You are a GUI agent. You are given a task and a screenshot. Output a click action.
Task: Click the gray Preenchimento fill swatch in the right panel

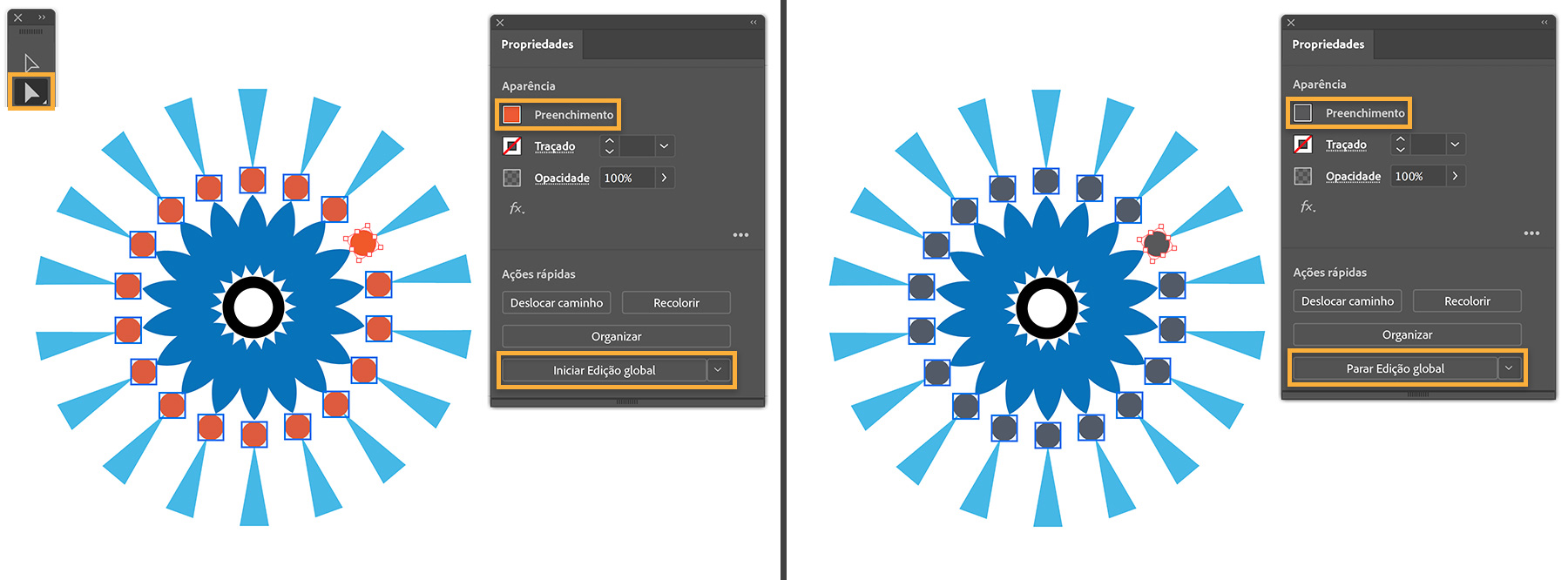pos(1303,112)
